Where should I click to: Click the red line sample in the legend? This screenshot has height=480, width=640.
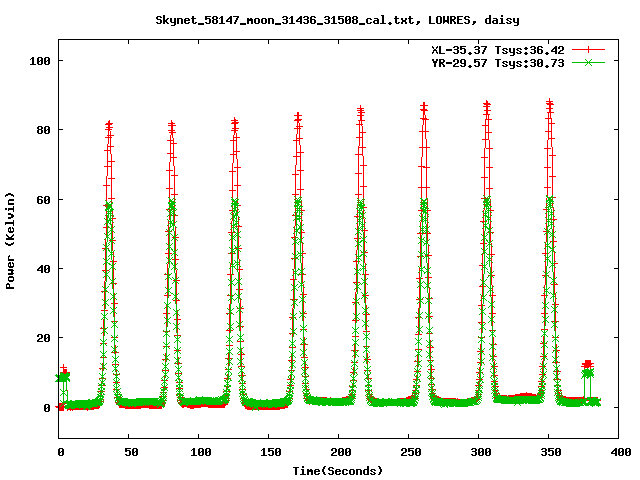589,49
